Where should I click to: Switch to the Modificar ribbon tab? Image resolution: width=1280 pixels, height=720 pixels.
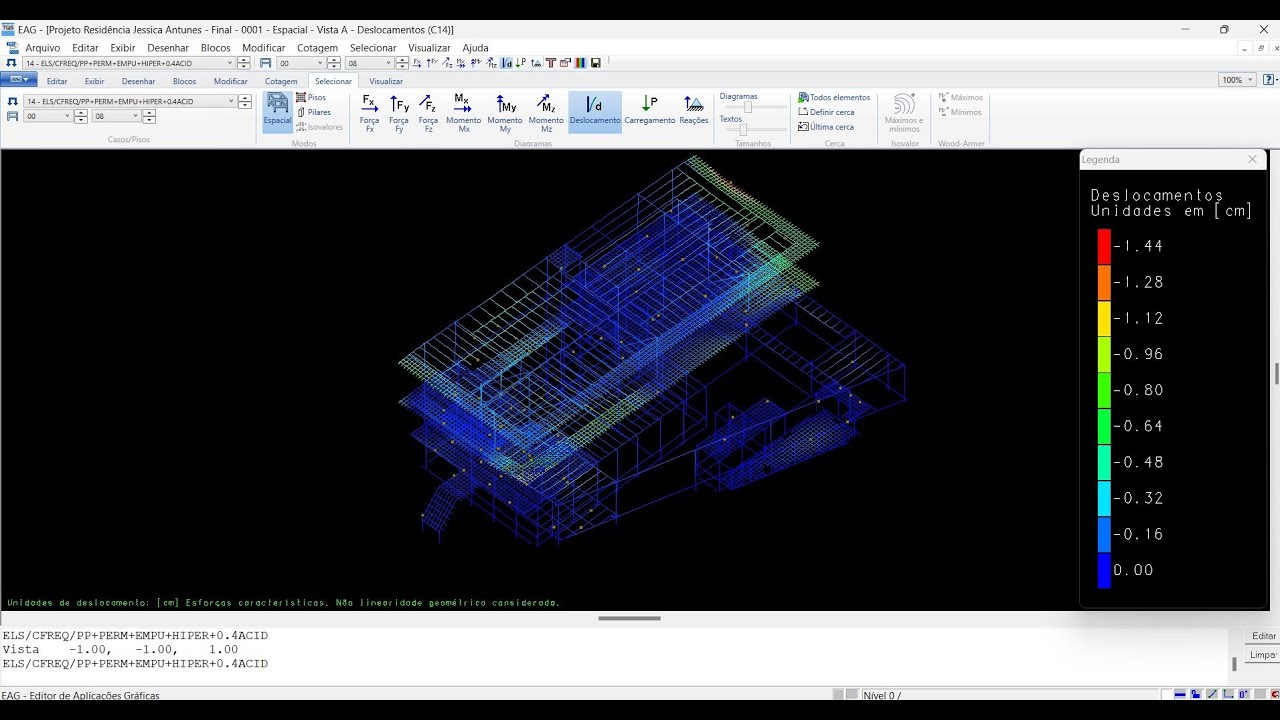pyautogui.click(x=230, y=81)
